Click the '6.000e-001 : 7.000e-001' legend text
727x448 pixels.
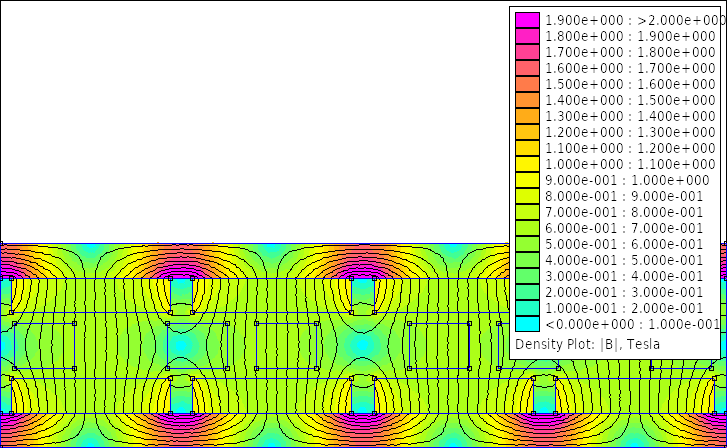624,228
